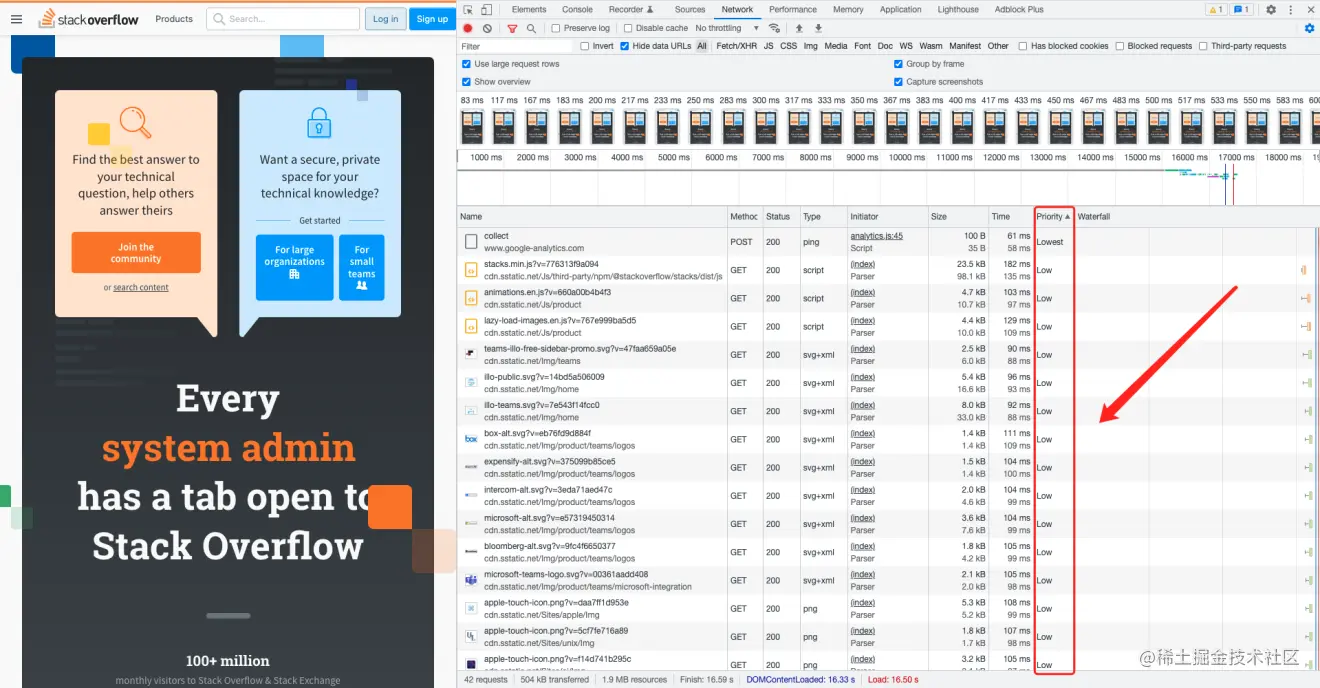Open the Lighthouse tab
This screenshot has width=1320, height=688.
[958, 9]
